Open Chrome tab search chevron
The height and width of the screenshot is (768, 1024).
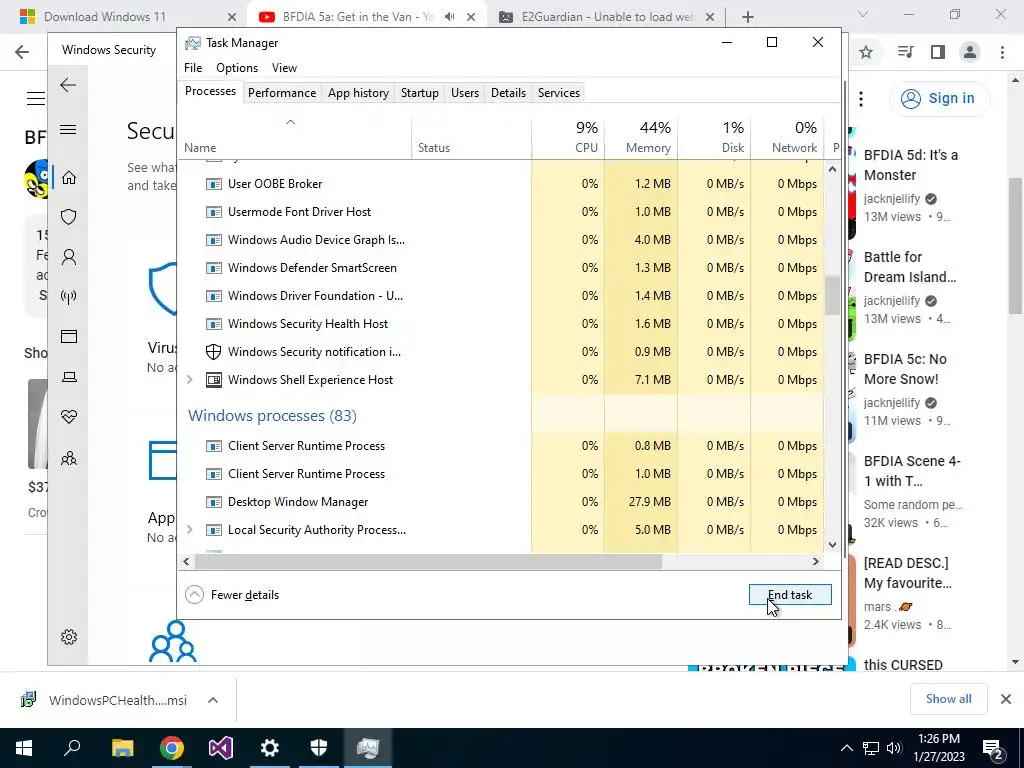[x=863, y=14]
